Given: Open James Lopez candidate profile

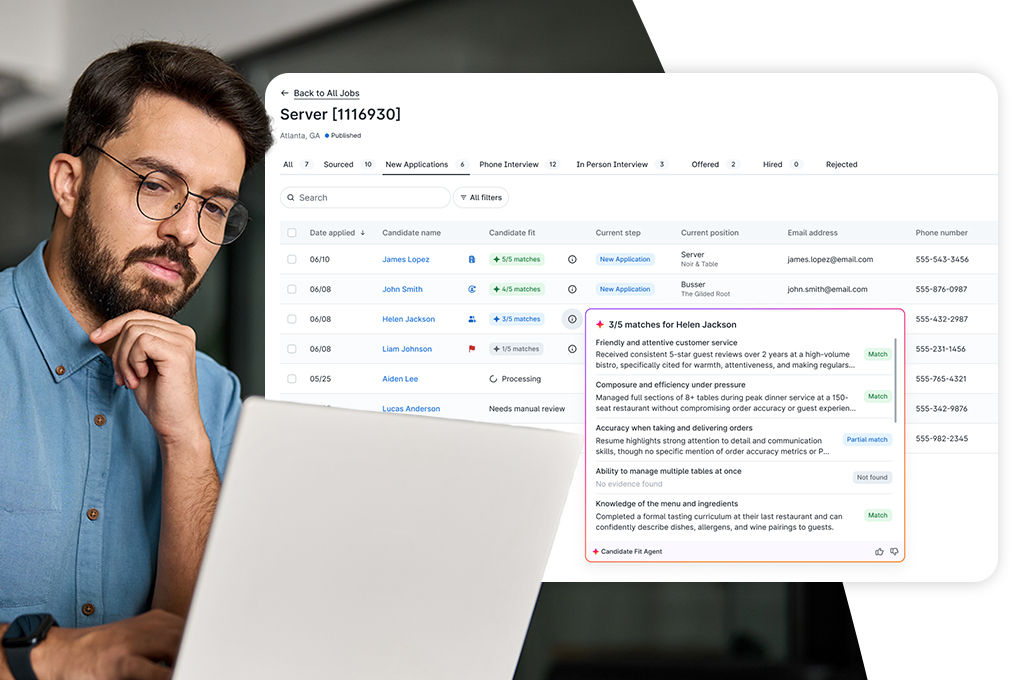Looking at the screenshot, I should tap(405, 260).
